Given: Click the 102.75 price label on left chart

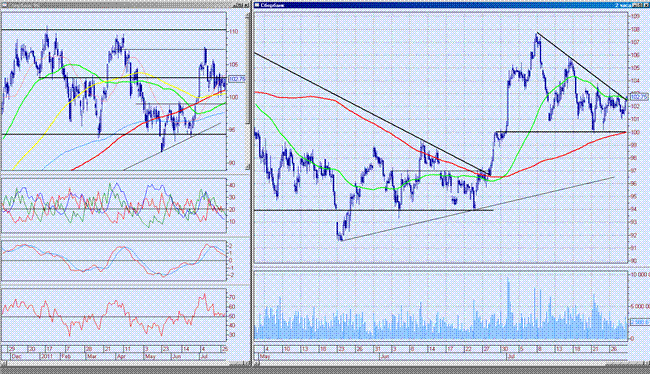Looking at the screenshot, I should pos(237,79).
